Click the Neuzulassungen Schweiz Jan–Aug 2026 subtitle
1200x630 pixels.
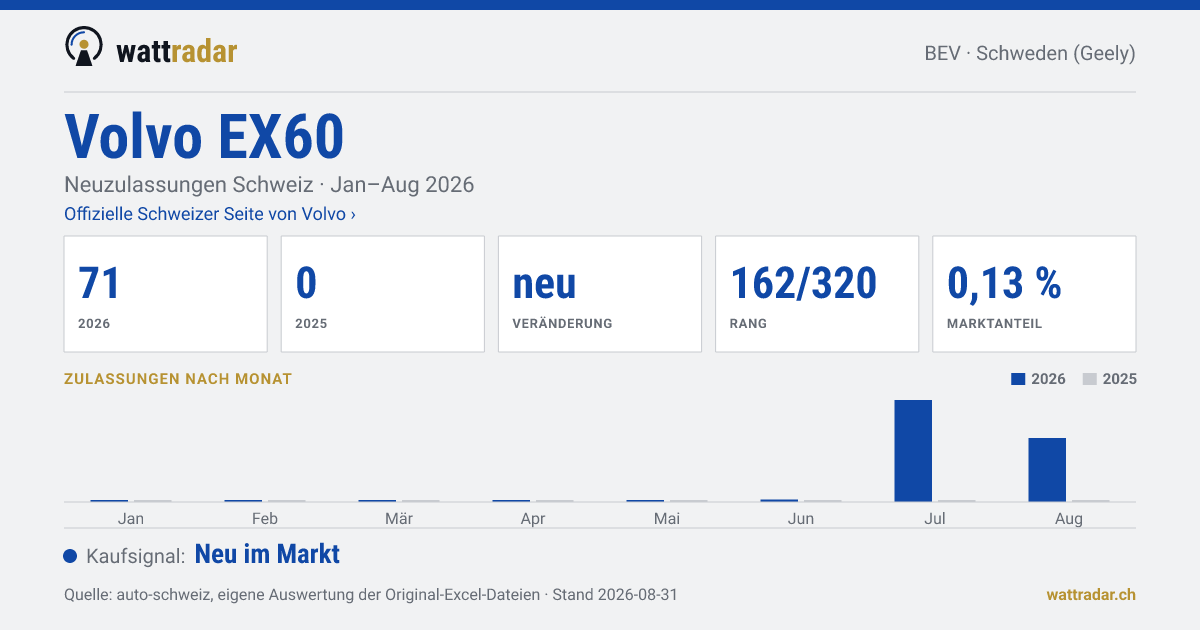[269, 185]
